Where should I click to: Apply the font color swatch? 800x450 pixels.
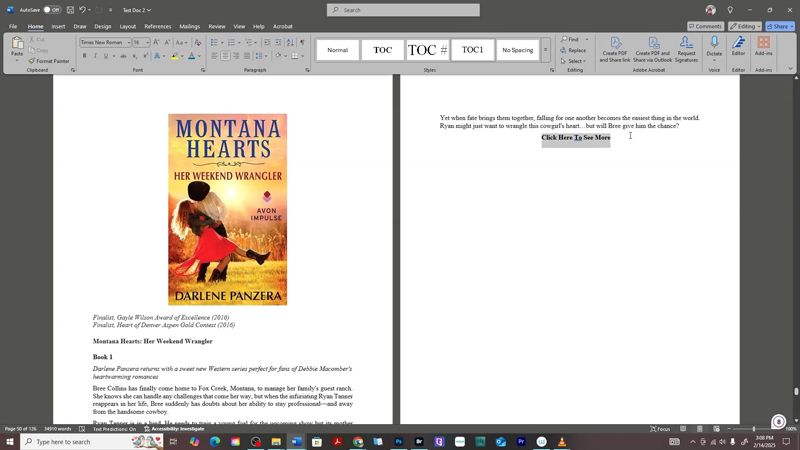[192, 56]
